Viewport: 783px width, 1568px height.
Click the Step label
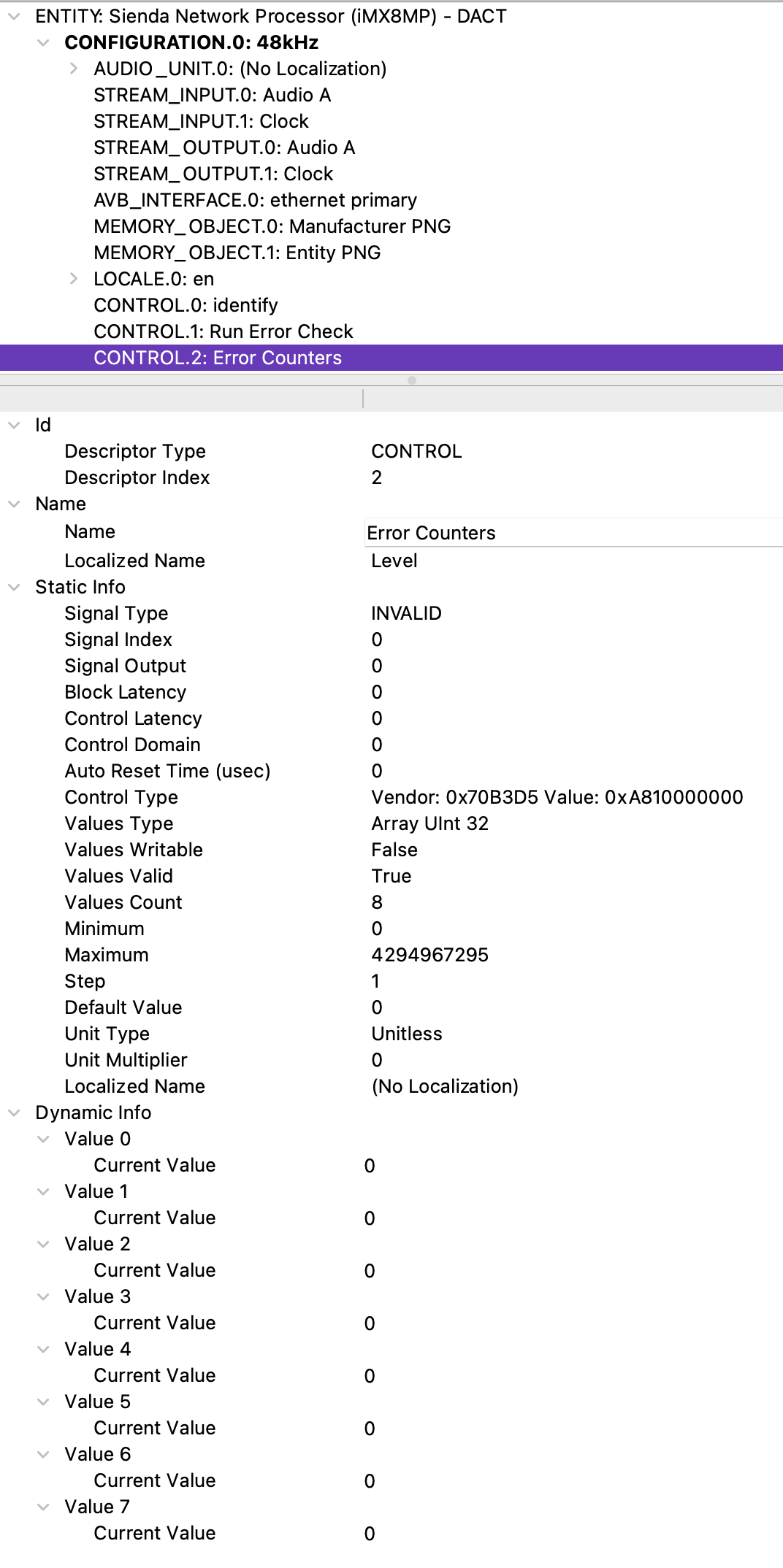tap(85, 981)
